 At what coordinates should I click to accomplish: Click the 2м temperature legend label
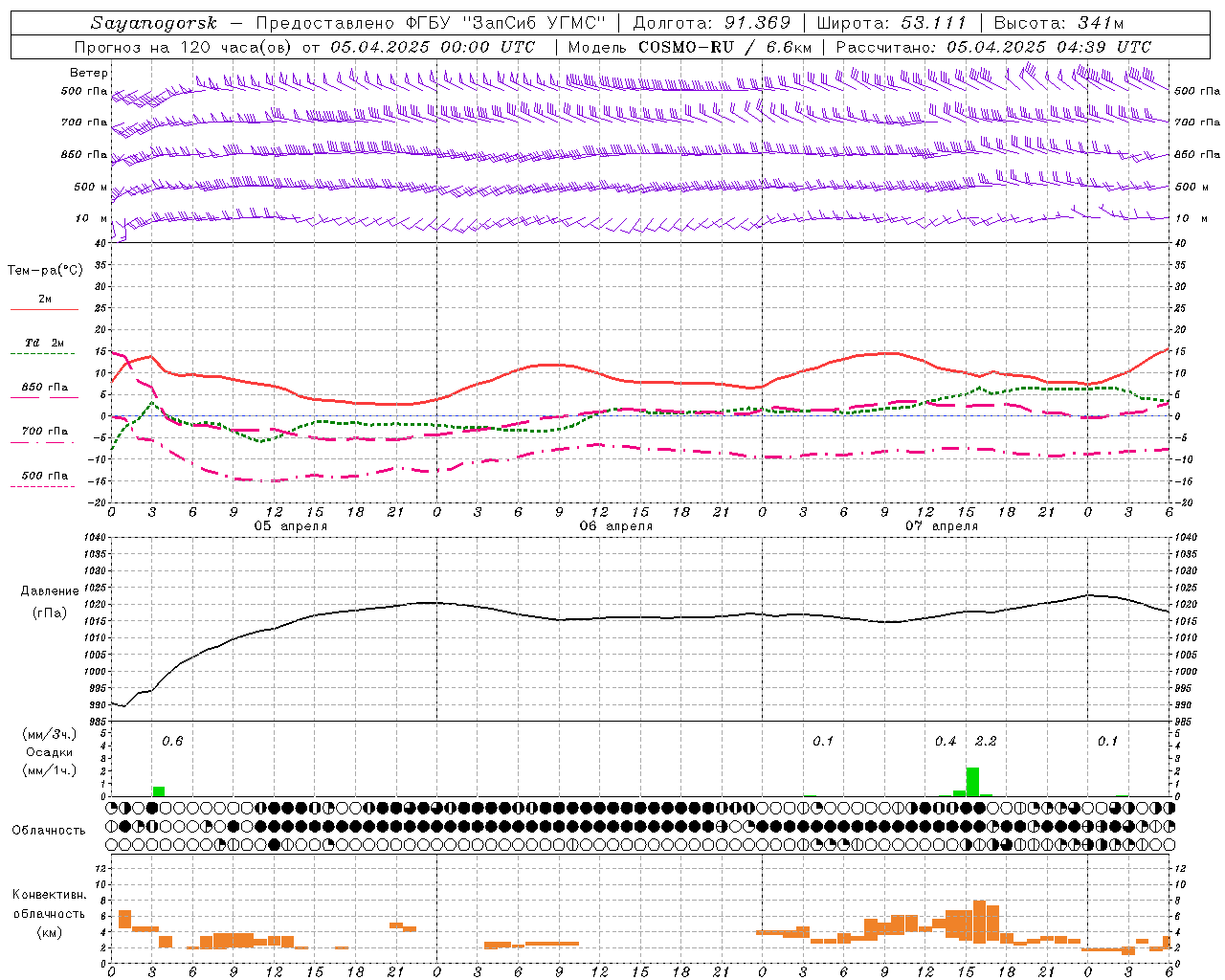click(45, 299)
